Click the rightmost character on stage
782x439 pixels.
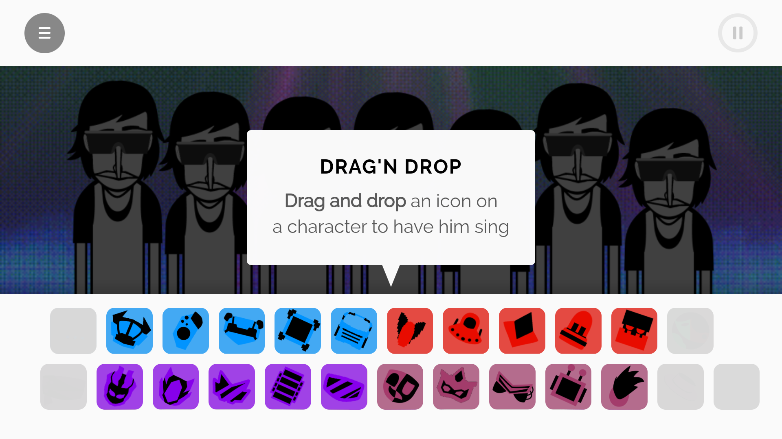pyautogui.click(x=668, y=201)
